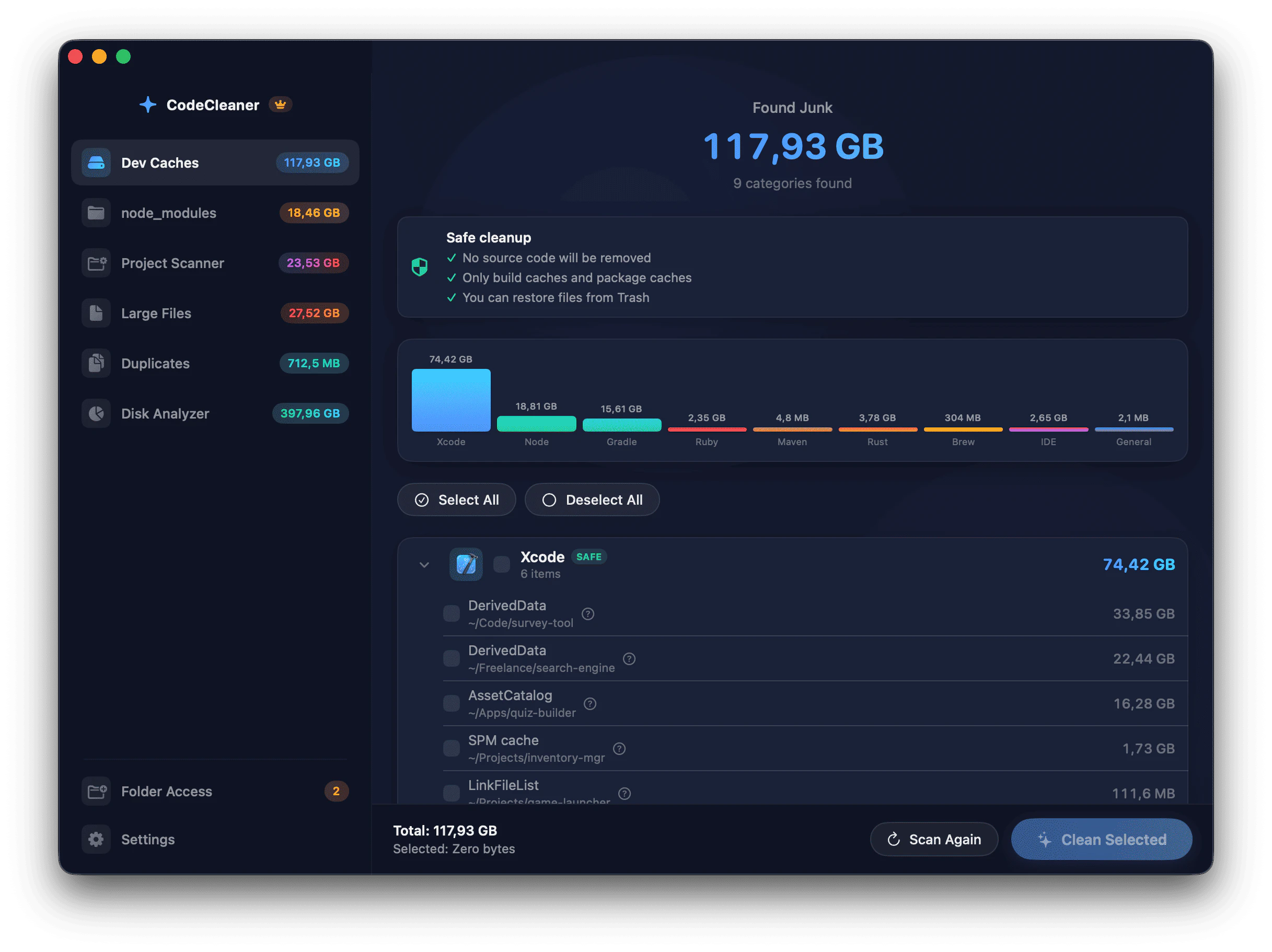Select the Duplicates sidebar icon
Screen dimensions: 1272x952
pos(96,363)
